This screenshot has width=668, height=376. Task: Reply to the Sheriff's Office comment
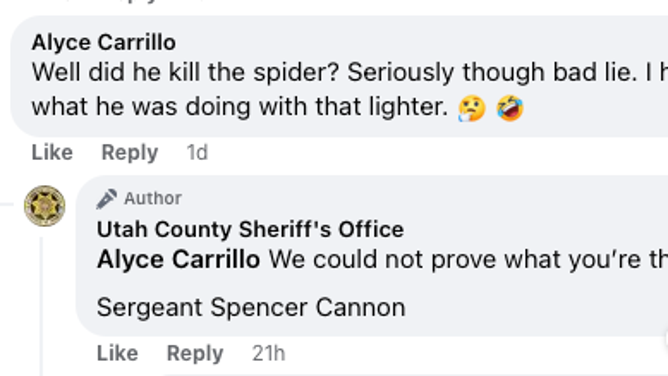(195, 353)
